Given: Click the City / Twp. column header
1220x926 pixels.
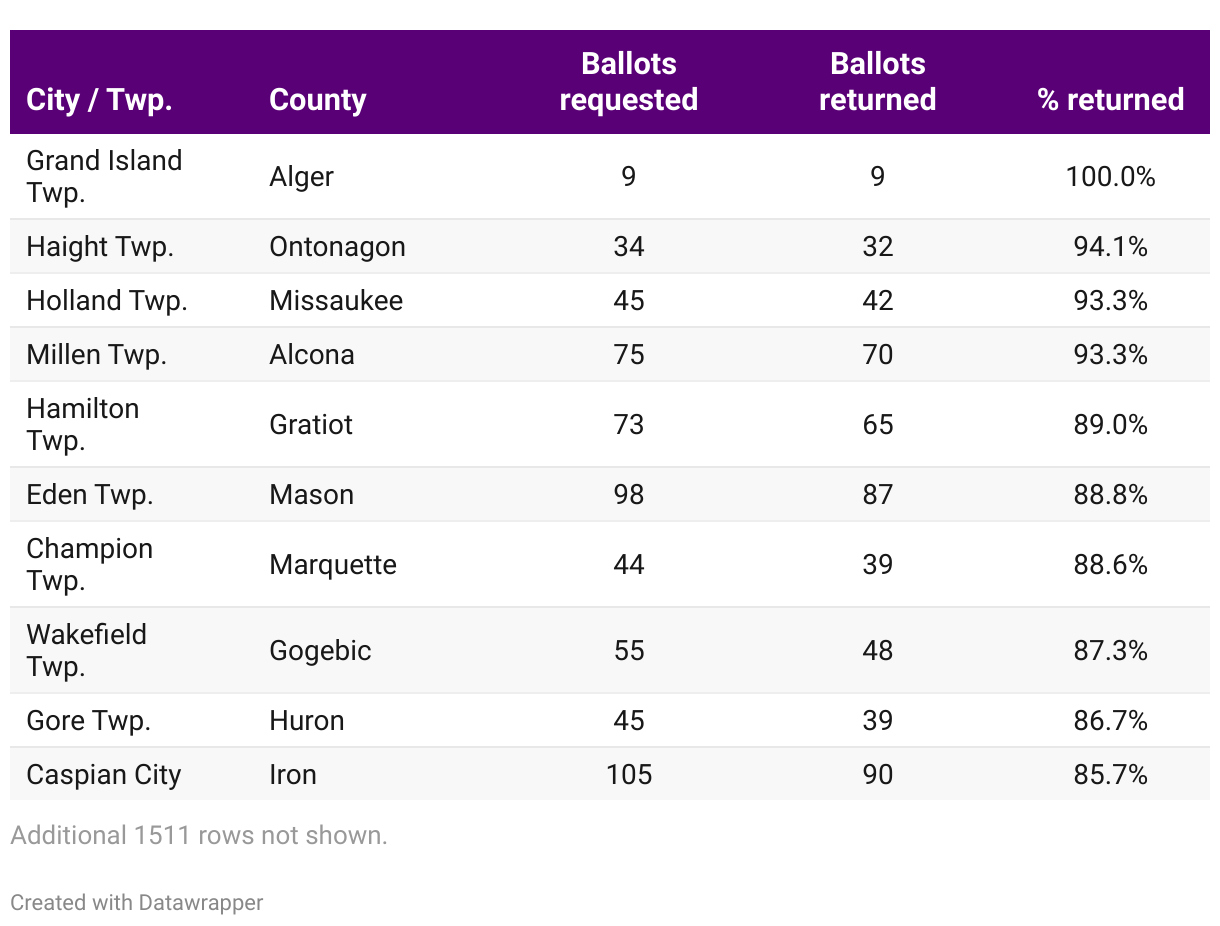Looking at the screenshot, I should (x=99, y=100).
